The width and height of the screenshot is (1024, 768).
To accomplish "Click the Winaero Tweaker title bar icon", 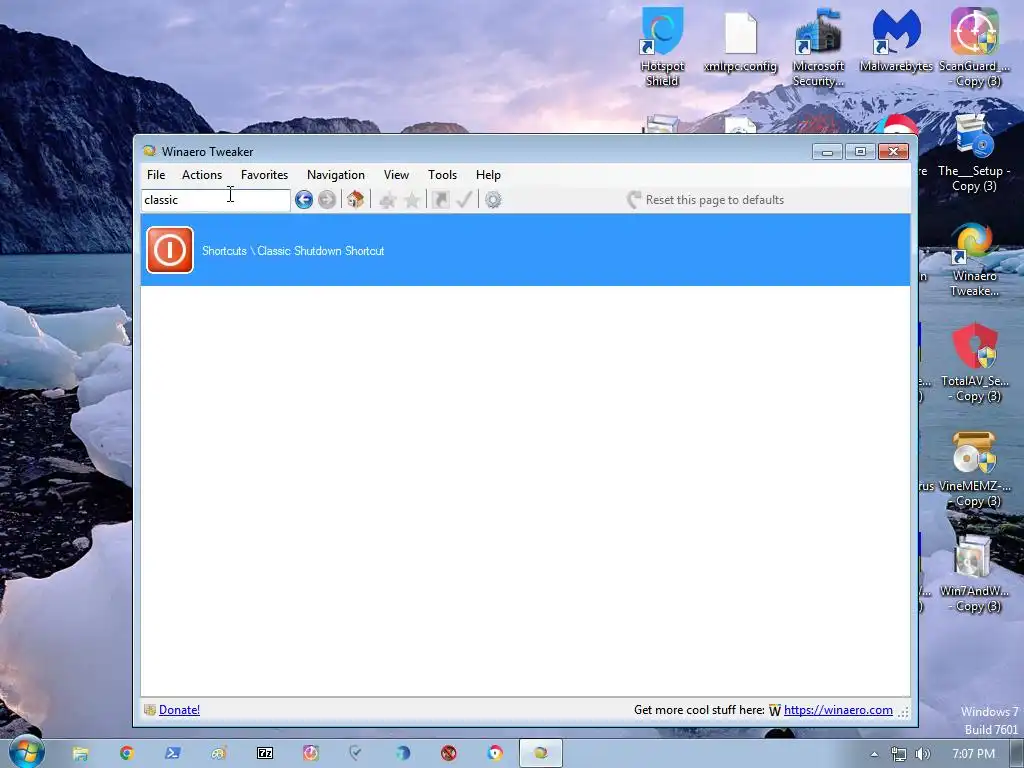I will coord(150,151).
